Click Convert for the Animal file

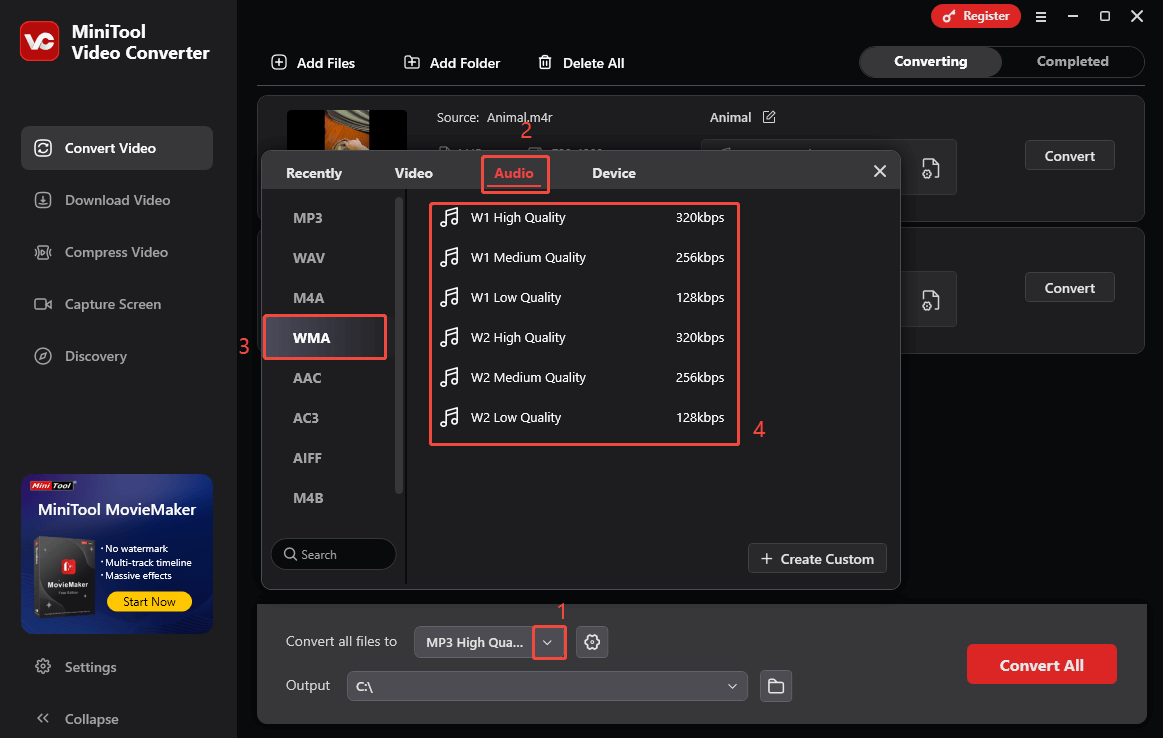(x=1070, y=156)
